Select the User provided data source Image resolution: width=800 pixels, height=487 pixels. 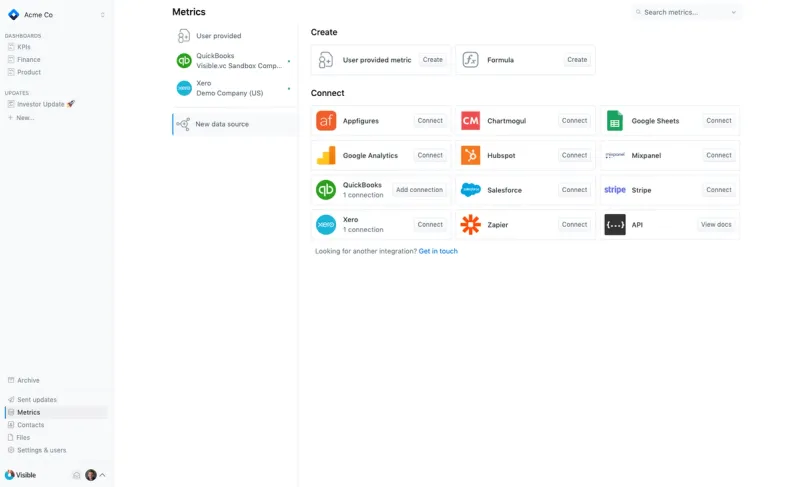coord(234,36)
